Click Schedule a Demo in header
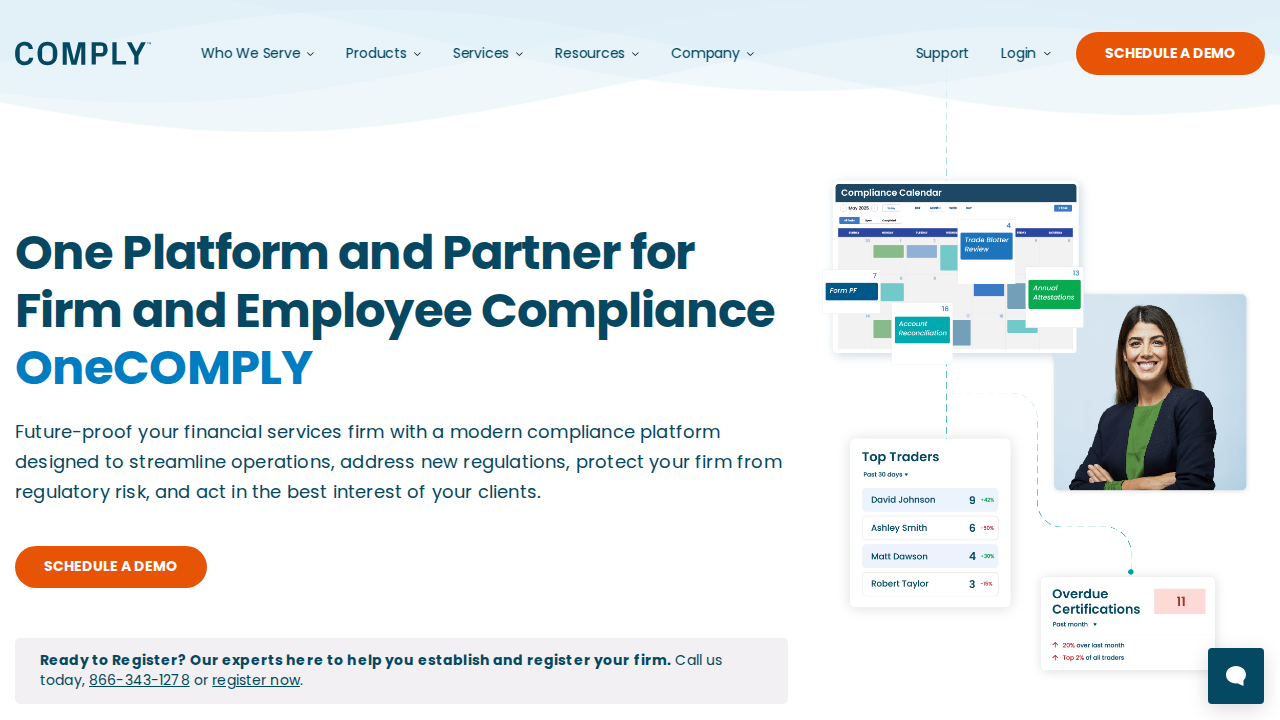This screenshot has width=1280, height=720. pyautogui.click(x=1170, y=53)
